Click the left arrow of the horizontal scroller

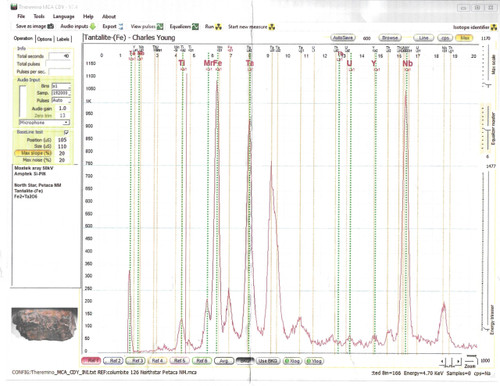pyautogui.click(x=443, y=361)
